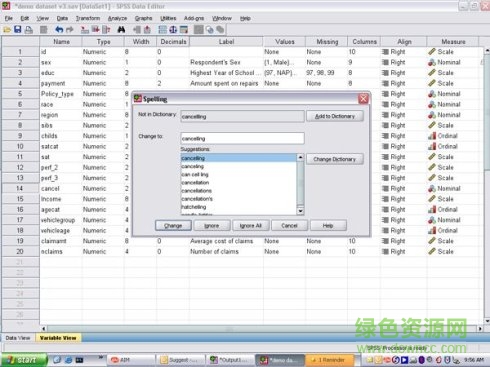Image resolution: width=490 pixels, height=367 pixels.
Task: Click Add to Dictionary button
Action: click(335, 116)
